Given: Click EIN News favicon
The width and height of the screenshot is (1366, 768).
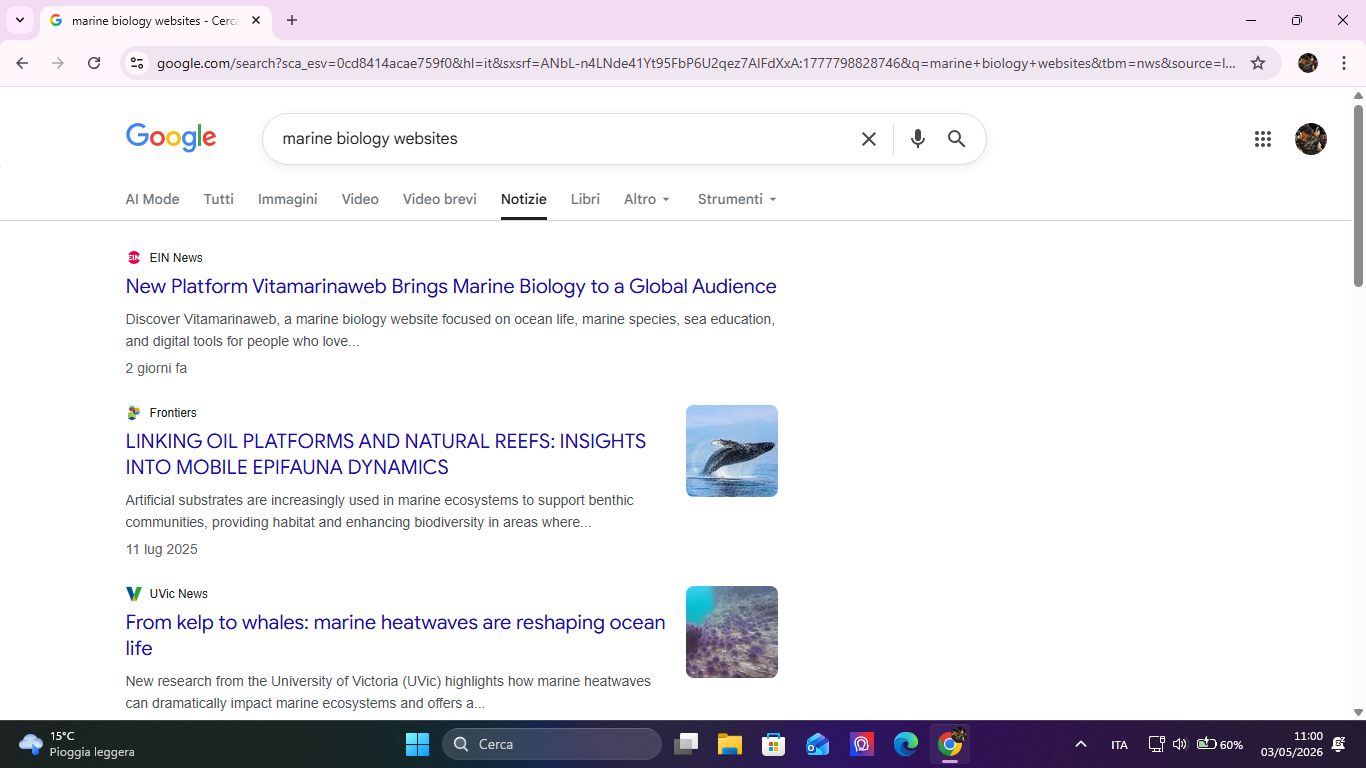Looking at the screenshot, I should [134, 258].
